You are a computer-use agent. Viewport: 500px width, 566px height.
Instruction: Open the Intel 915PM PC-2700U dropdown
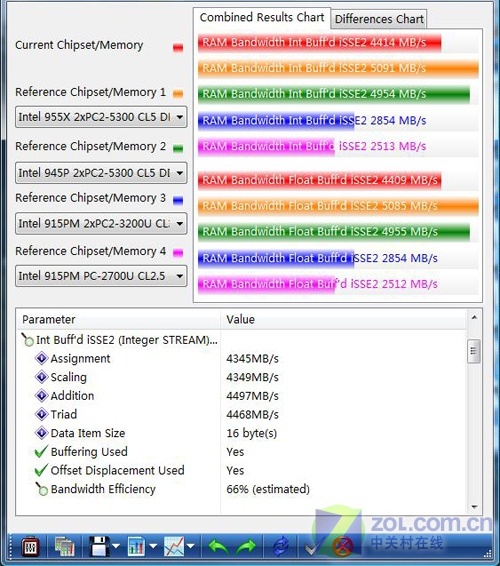click(x=101, y=276)
